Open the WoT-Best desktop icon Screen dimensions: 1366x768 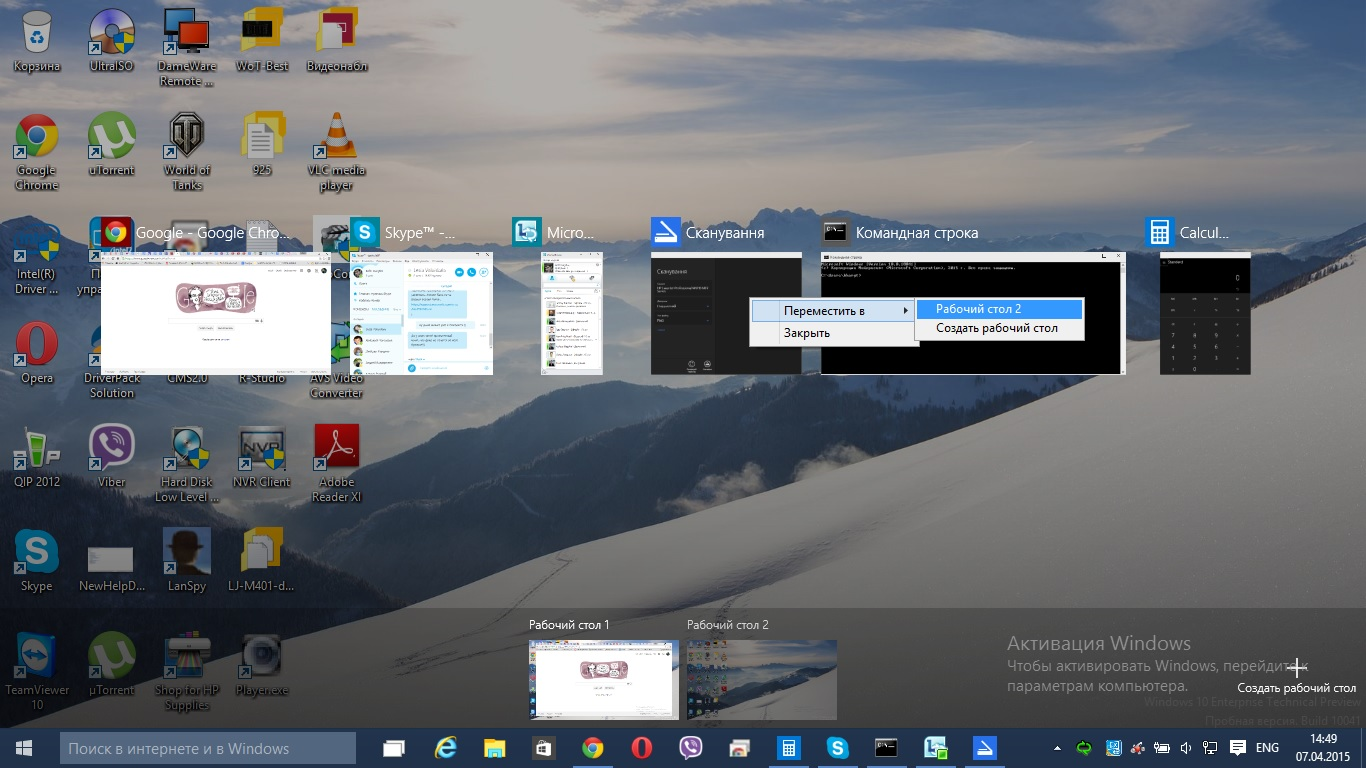262,41
